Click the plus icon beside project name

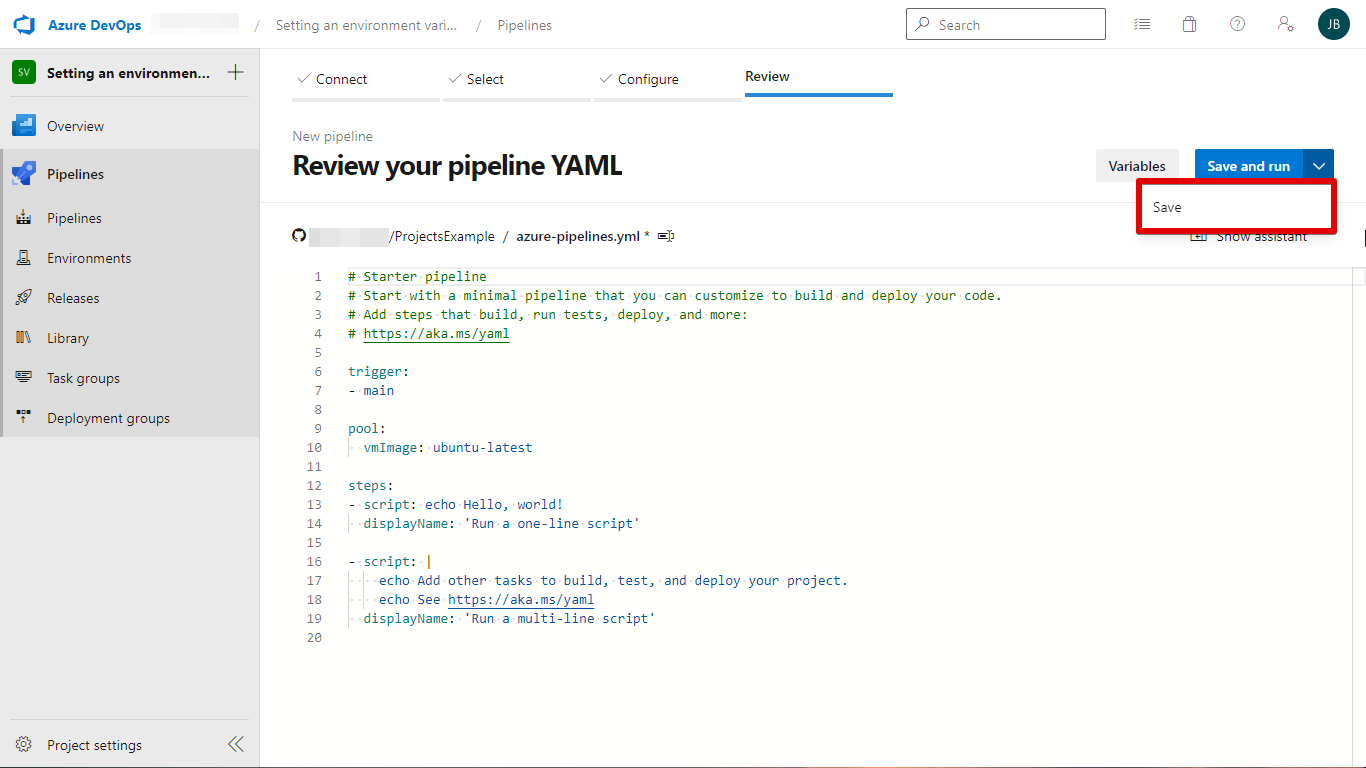point(235,73)
